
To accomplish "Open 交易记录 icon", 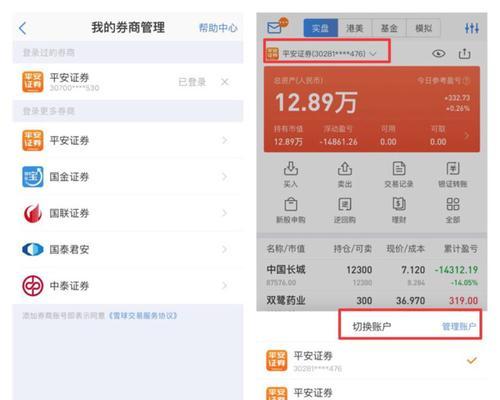I will [x=399, y=169].
